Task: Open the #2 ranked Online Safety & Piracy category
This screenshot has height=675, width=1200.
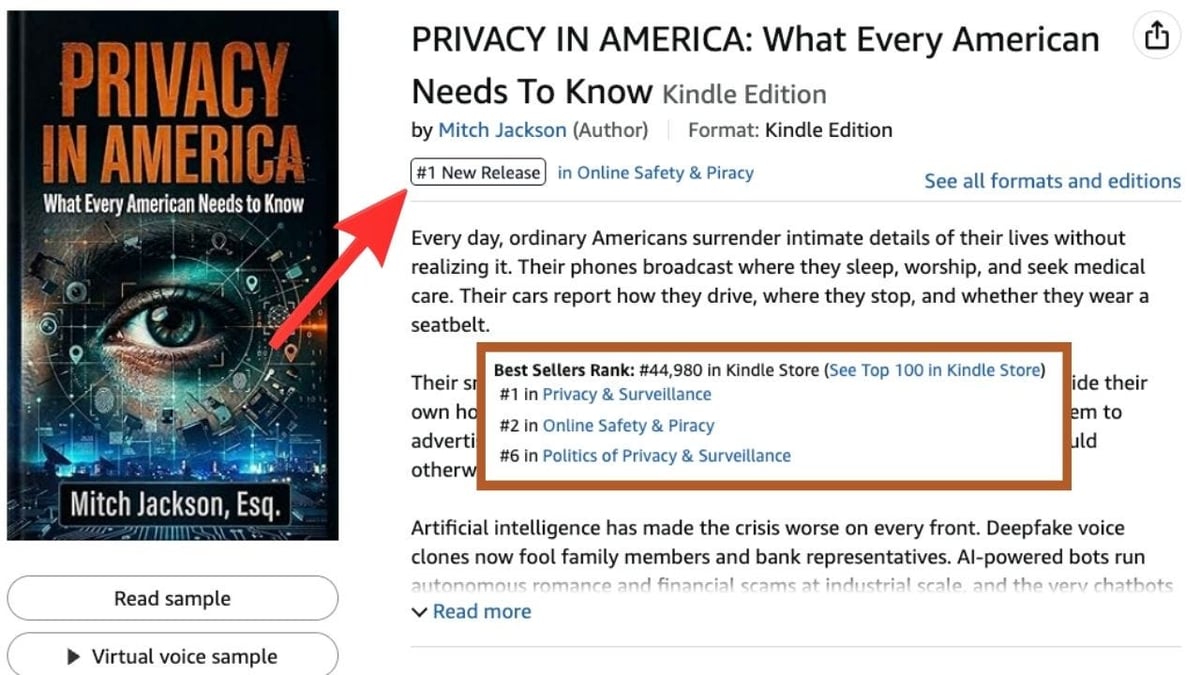Action: coord(628,425)
